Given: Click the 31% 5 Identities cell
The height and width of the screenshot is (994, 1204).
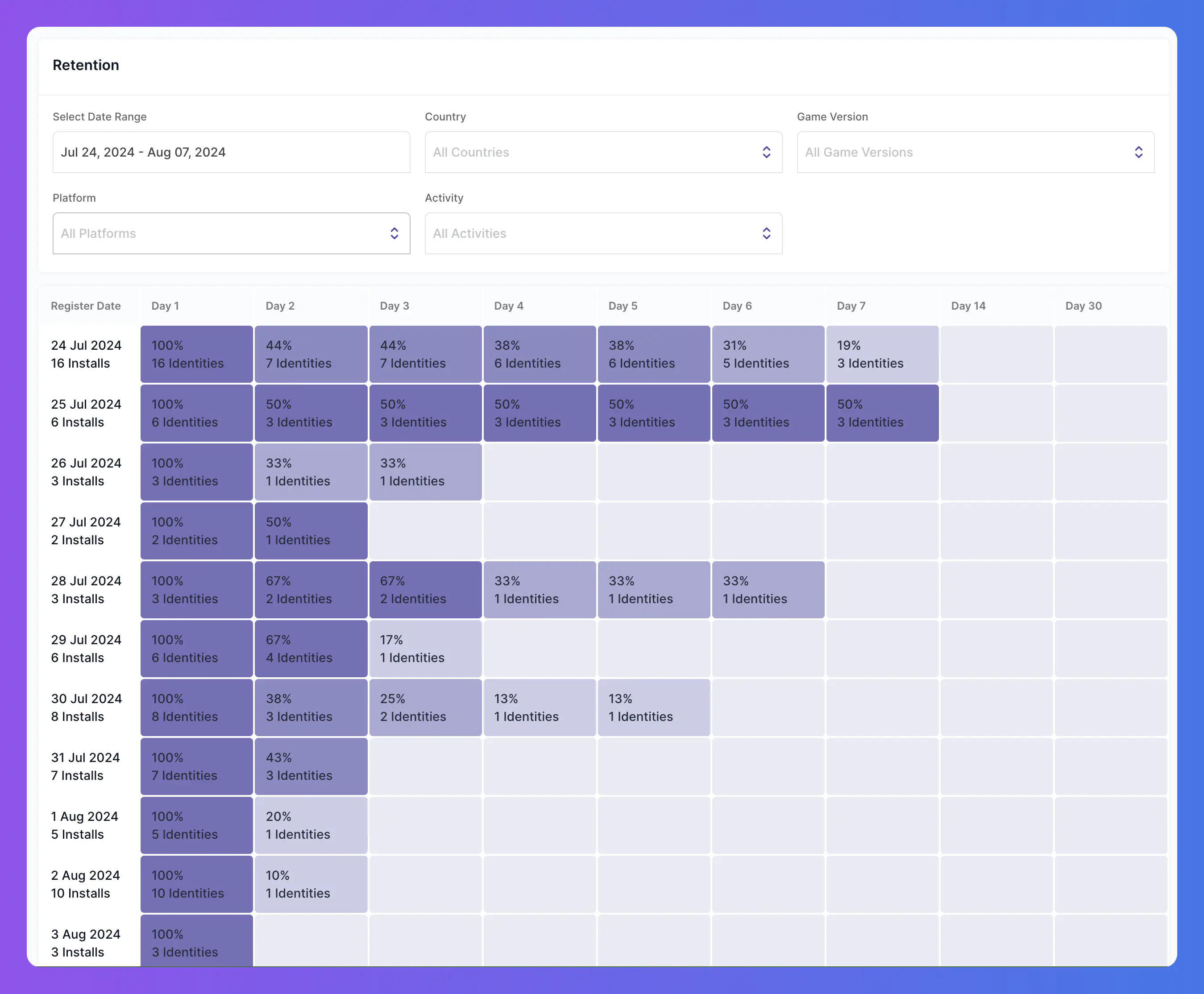Looking at the screenshot, I should tap(768, 354).
